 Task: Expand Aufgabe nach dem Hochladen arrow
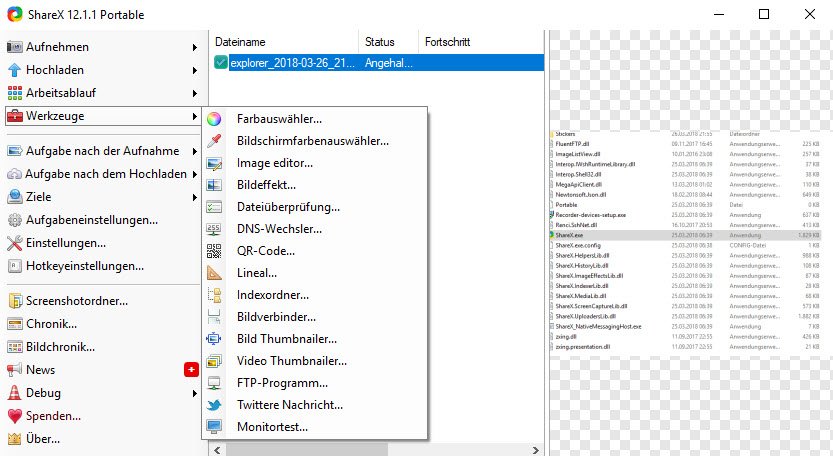click(195, 174)
